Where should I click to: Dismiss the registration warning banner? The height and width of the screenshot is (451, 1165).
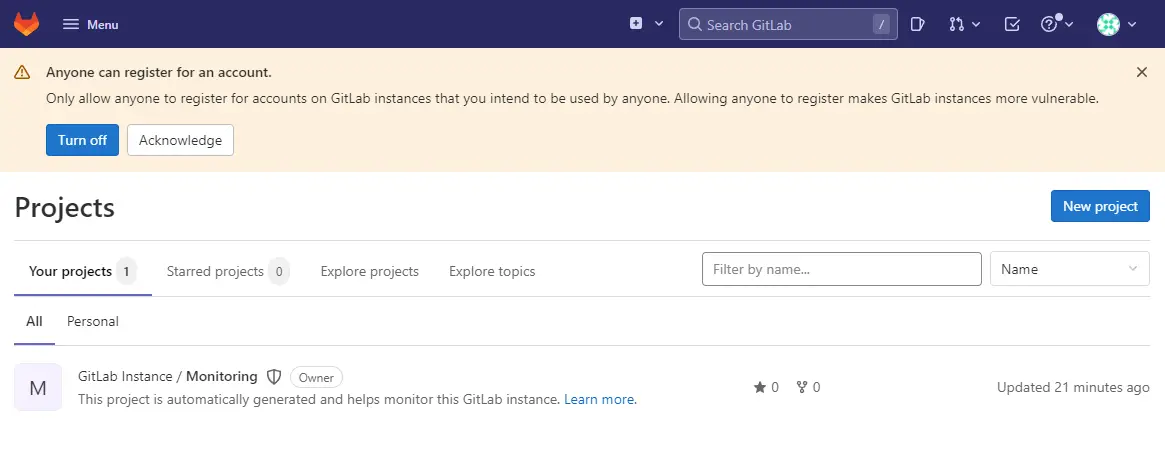[1142, 72]
